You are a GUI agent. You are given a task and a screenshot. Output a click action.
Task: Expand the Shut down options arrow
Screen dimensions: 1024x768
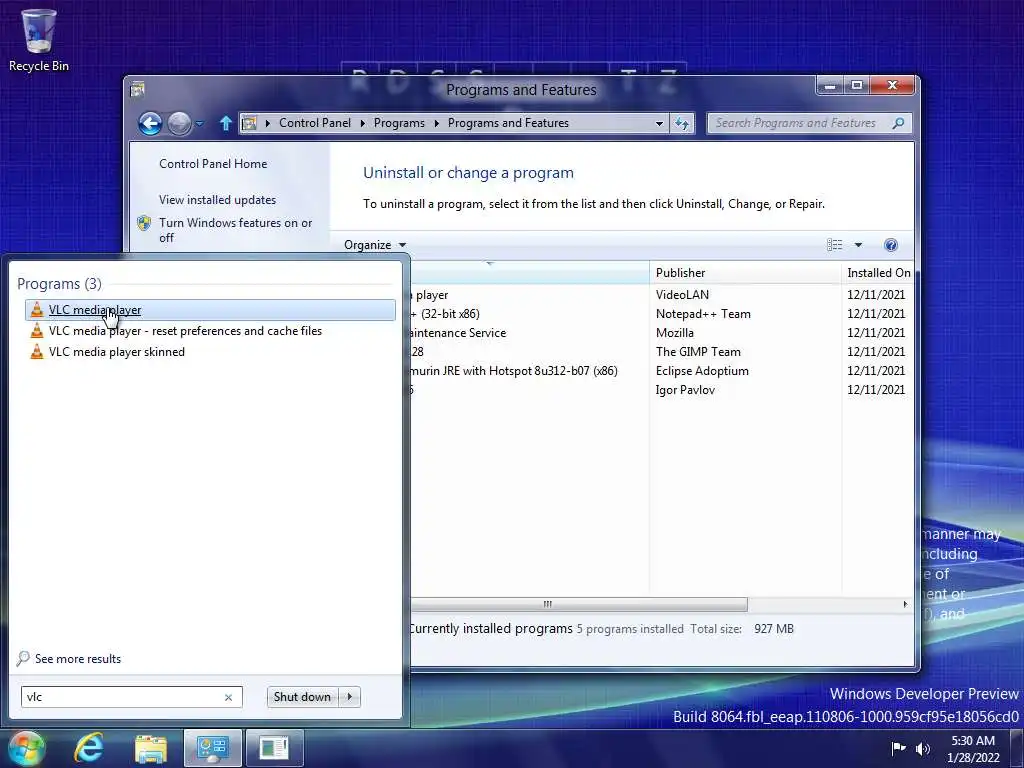(x=350, y=697)
